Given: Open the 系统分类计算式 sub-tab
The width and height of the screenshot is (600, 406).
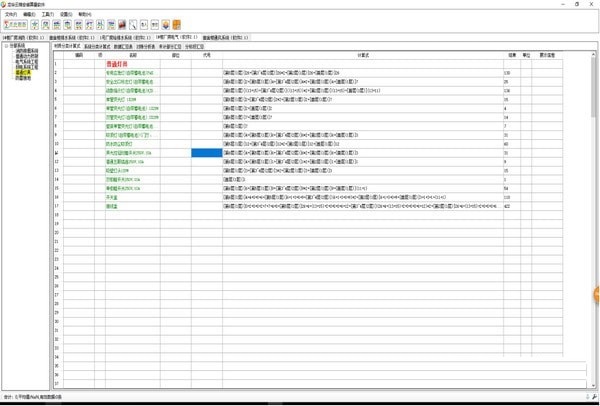Looking at the screenshot, I should pos(97,46).
